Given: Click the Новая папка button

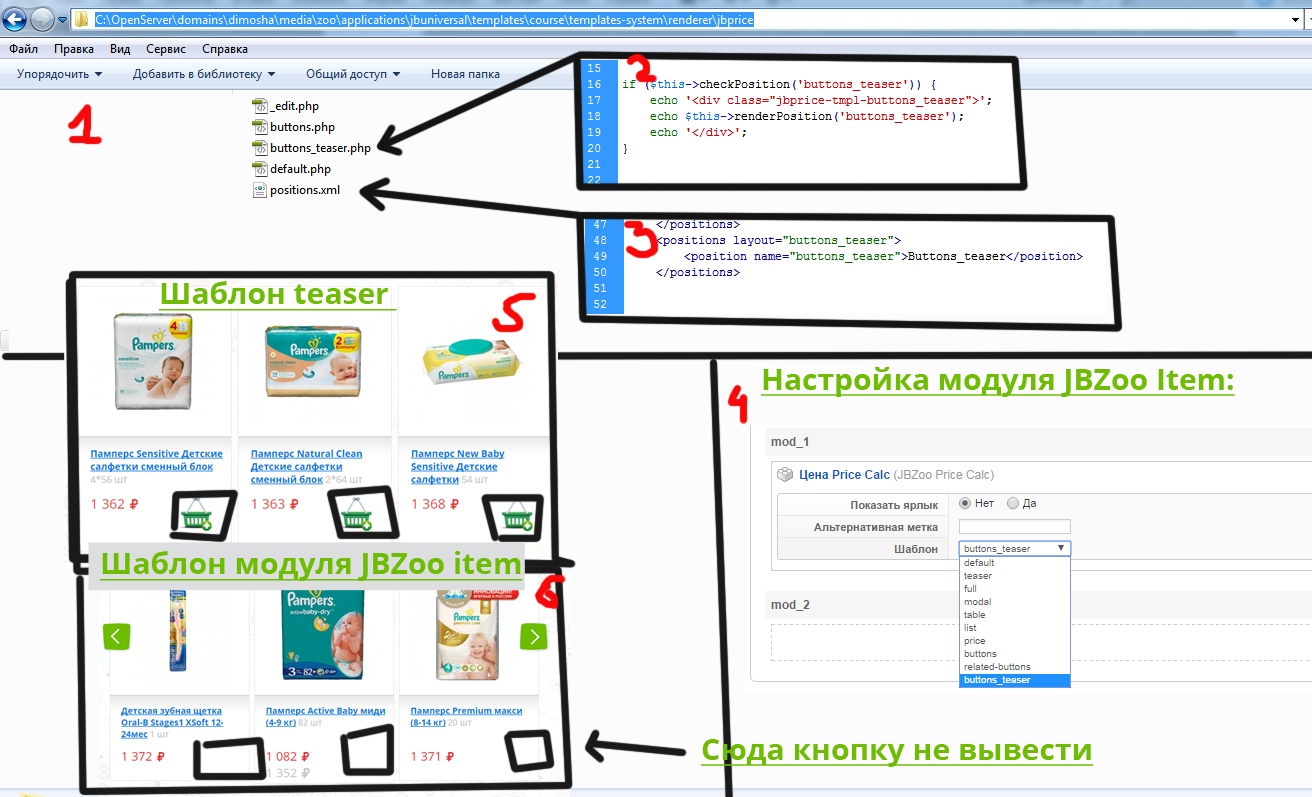Looking at the screenshot, I should tap(465, 74).
